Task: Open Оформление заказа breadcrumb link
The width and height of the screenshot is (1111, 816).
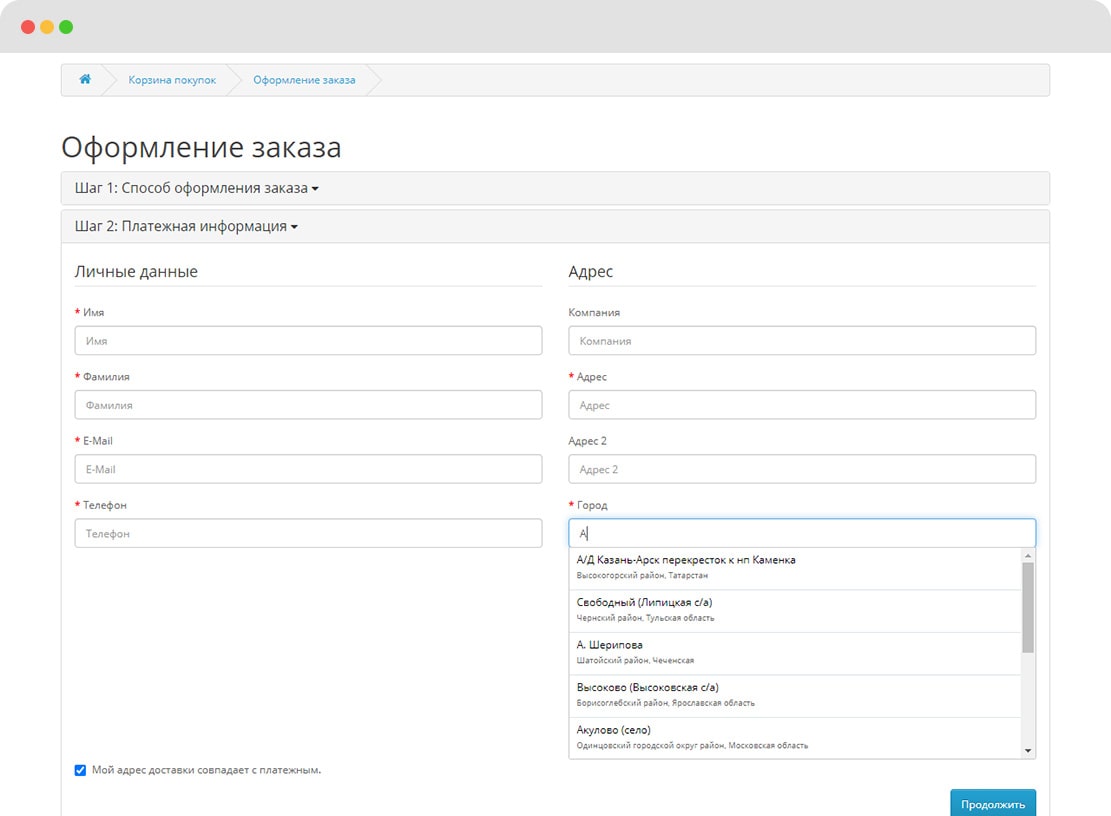Action: pos(305,80)
